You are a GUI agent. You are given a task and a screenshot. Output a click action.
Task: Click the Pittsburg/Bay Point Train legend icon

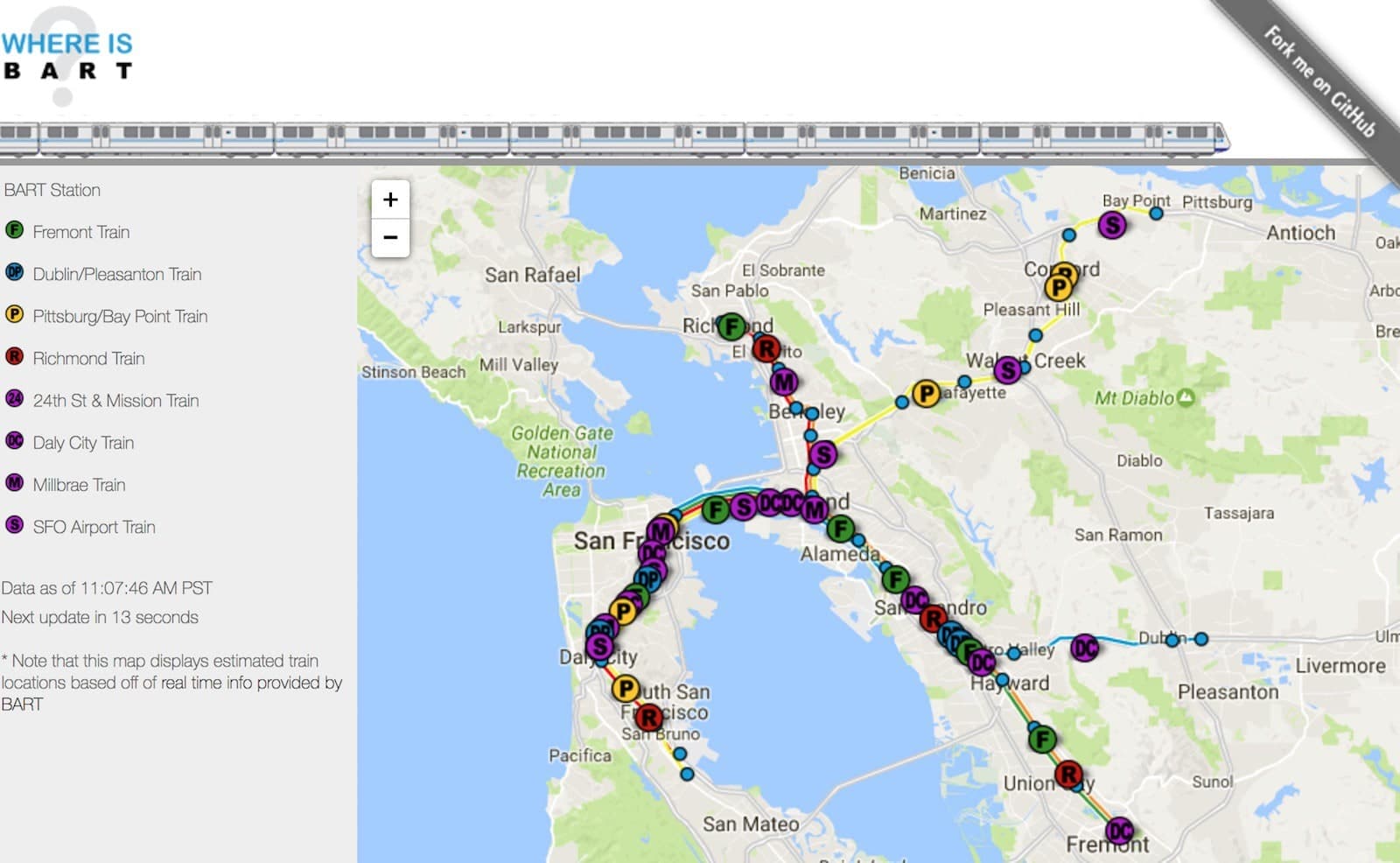15,314
